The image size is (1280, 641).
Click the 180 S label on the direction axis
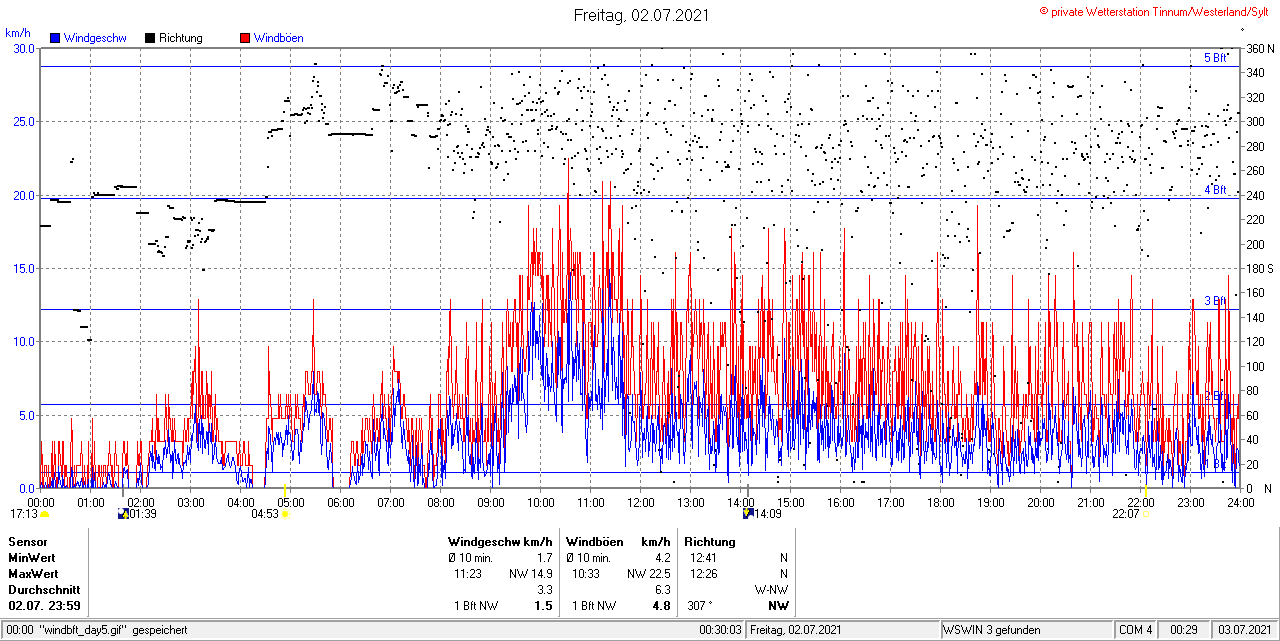click(x=1258, y=268)
